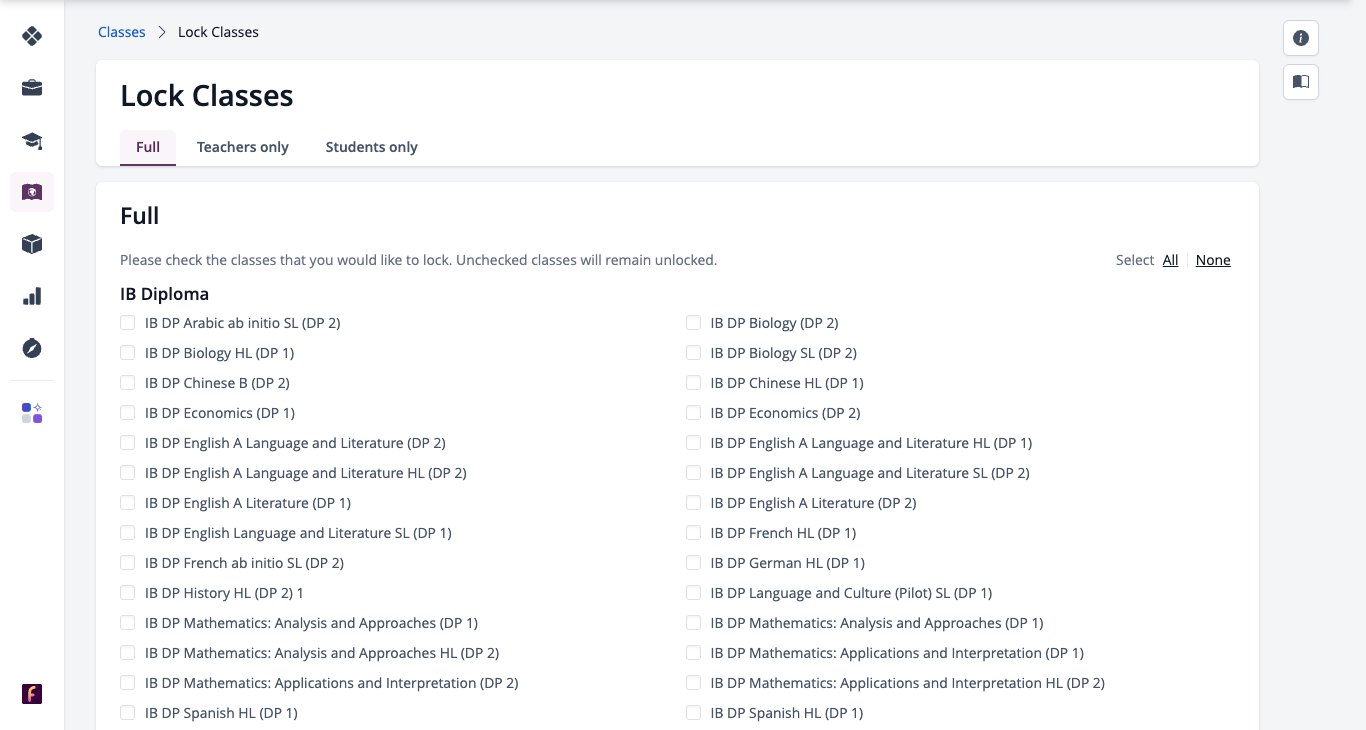
Task: Switch to the Teachers only tab
Action: (243, 147)
